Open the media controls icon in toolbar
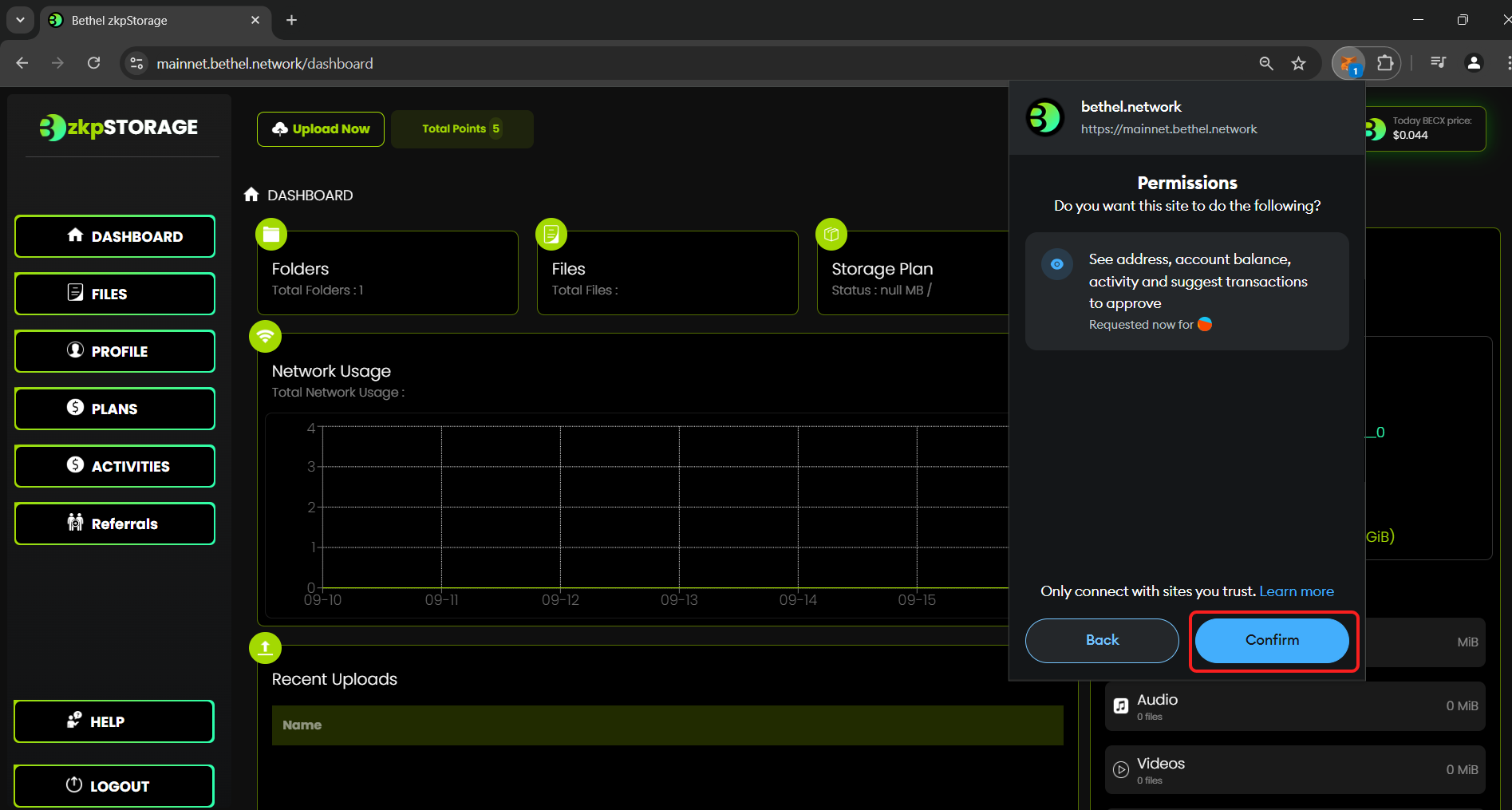The image size is (1512, 810). point(1439,62)
